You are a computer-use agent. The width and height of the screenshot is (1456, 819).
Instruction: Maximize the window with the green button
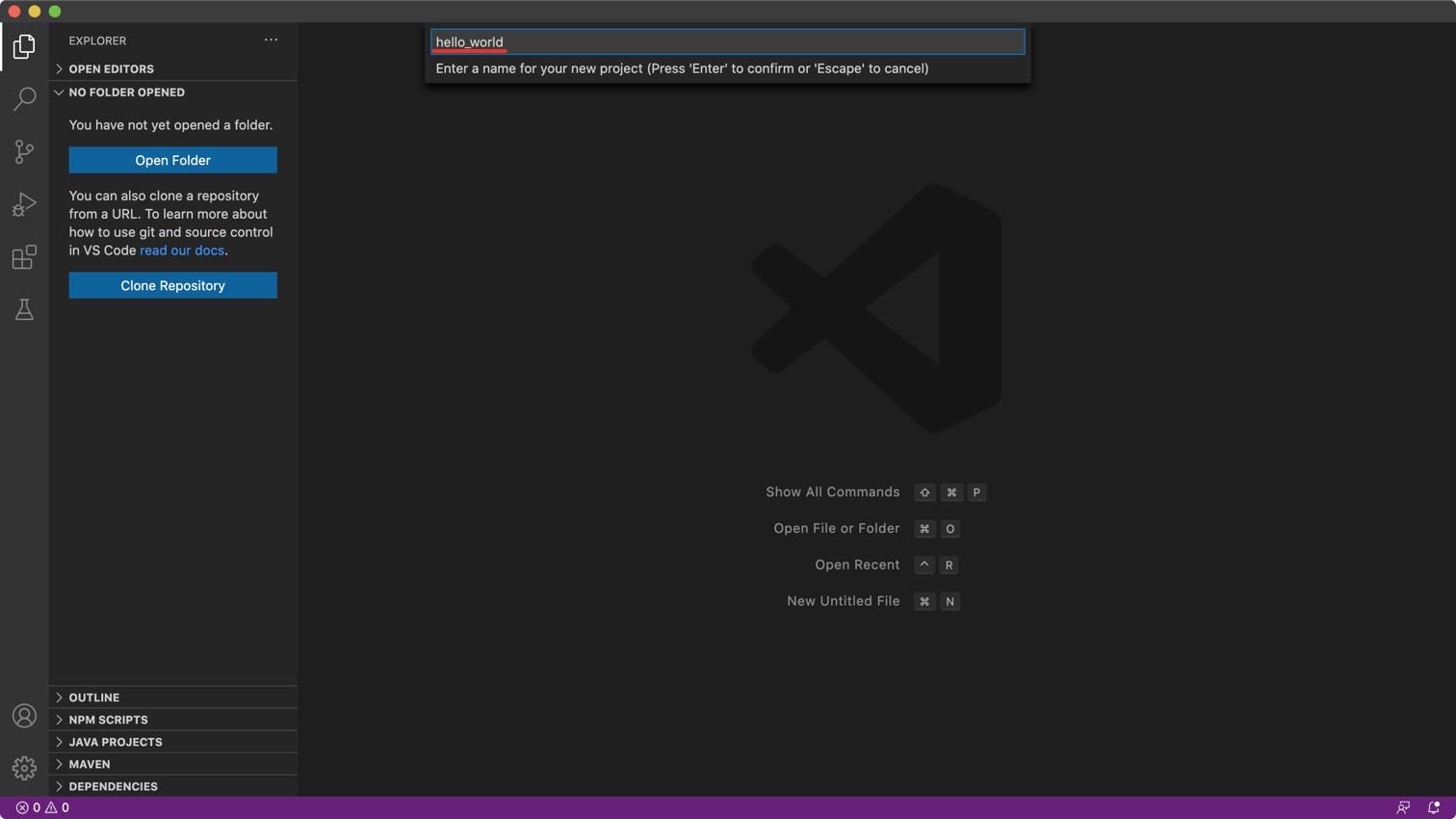tap(55, 12)
